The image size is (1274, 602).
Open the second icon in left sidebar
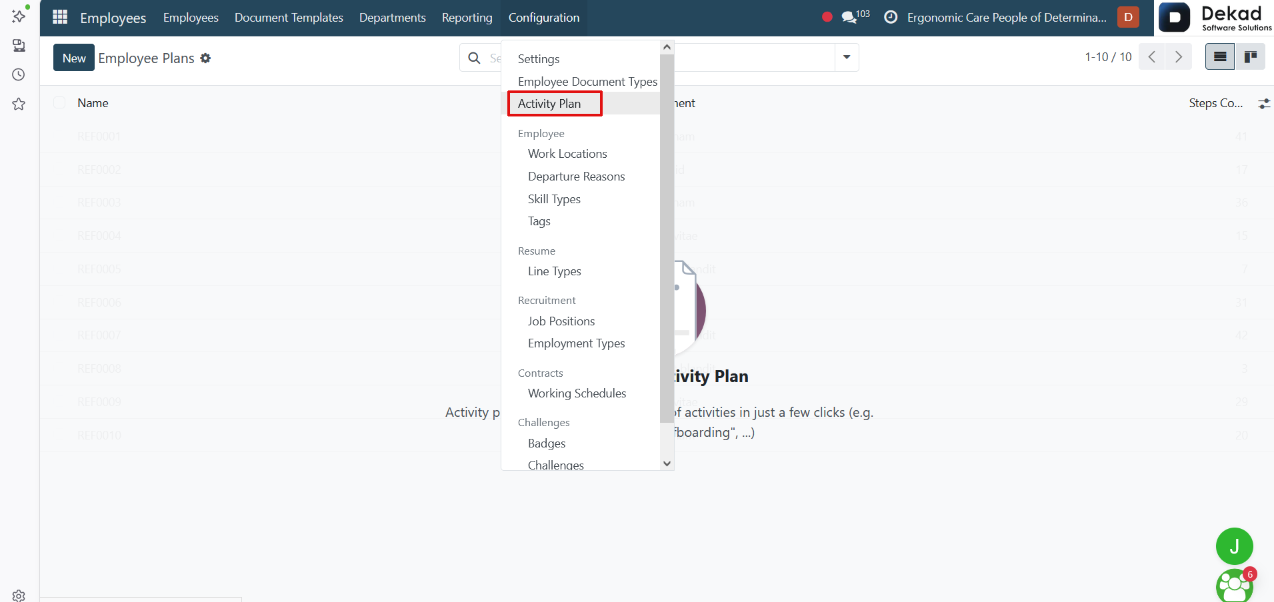[18, 45]
